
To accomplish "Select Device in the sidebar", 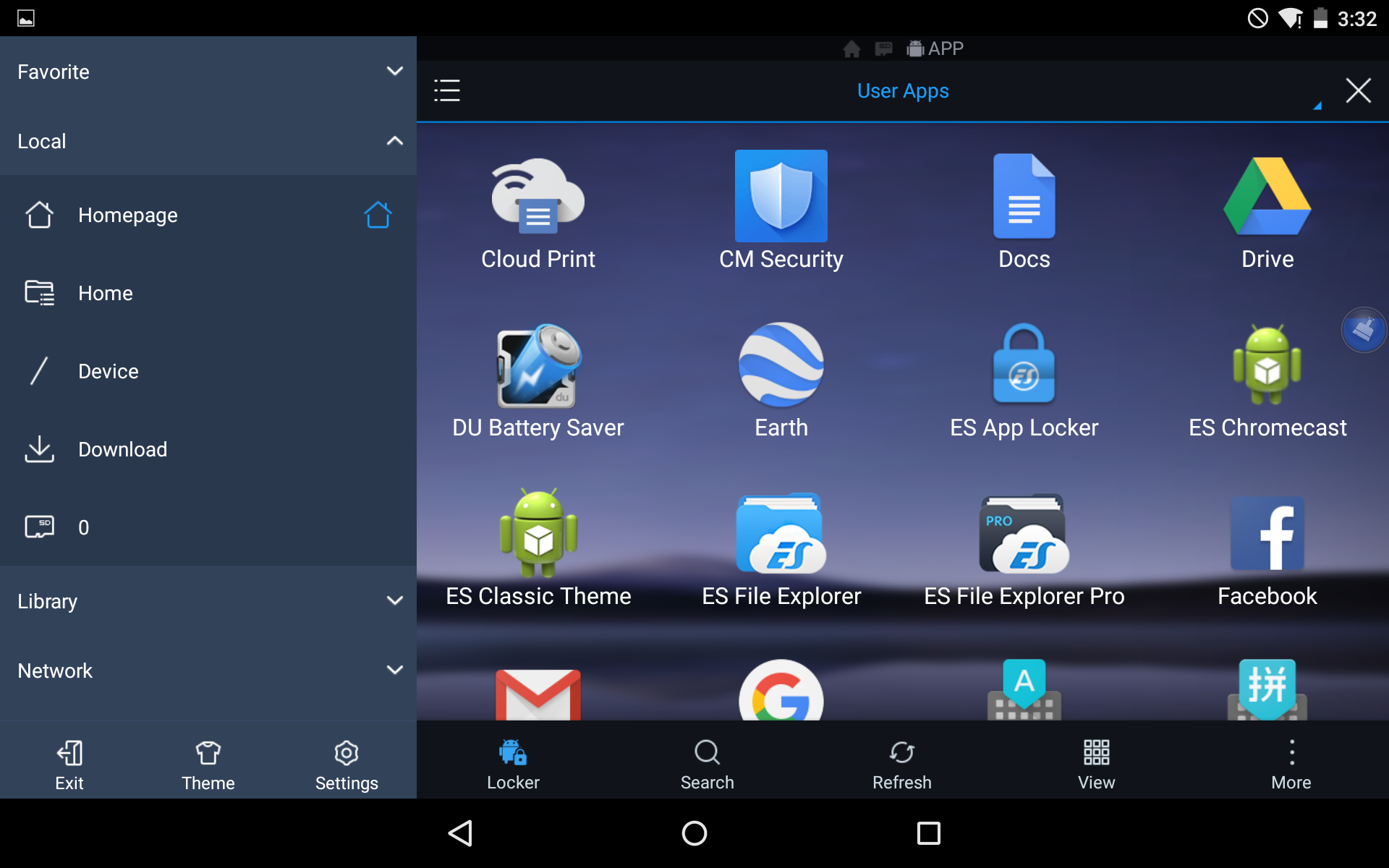I will tap(108, 371).
